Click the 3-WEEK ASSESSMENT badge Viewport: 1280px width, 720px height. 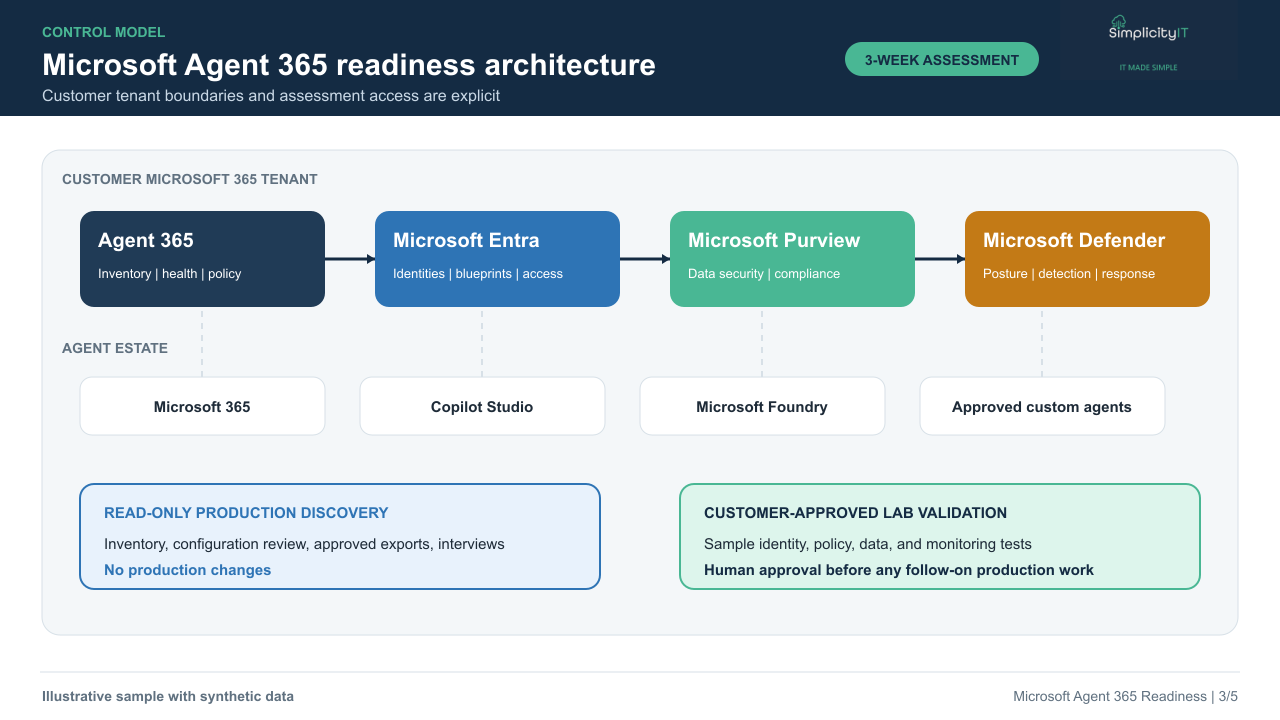coord(942,60)
